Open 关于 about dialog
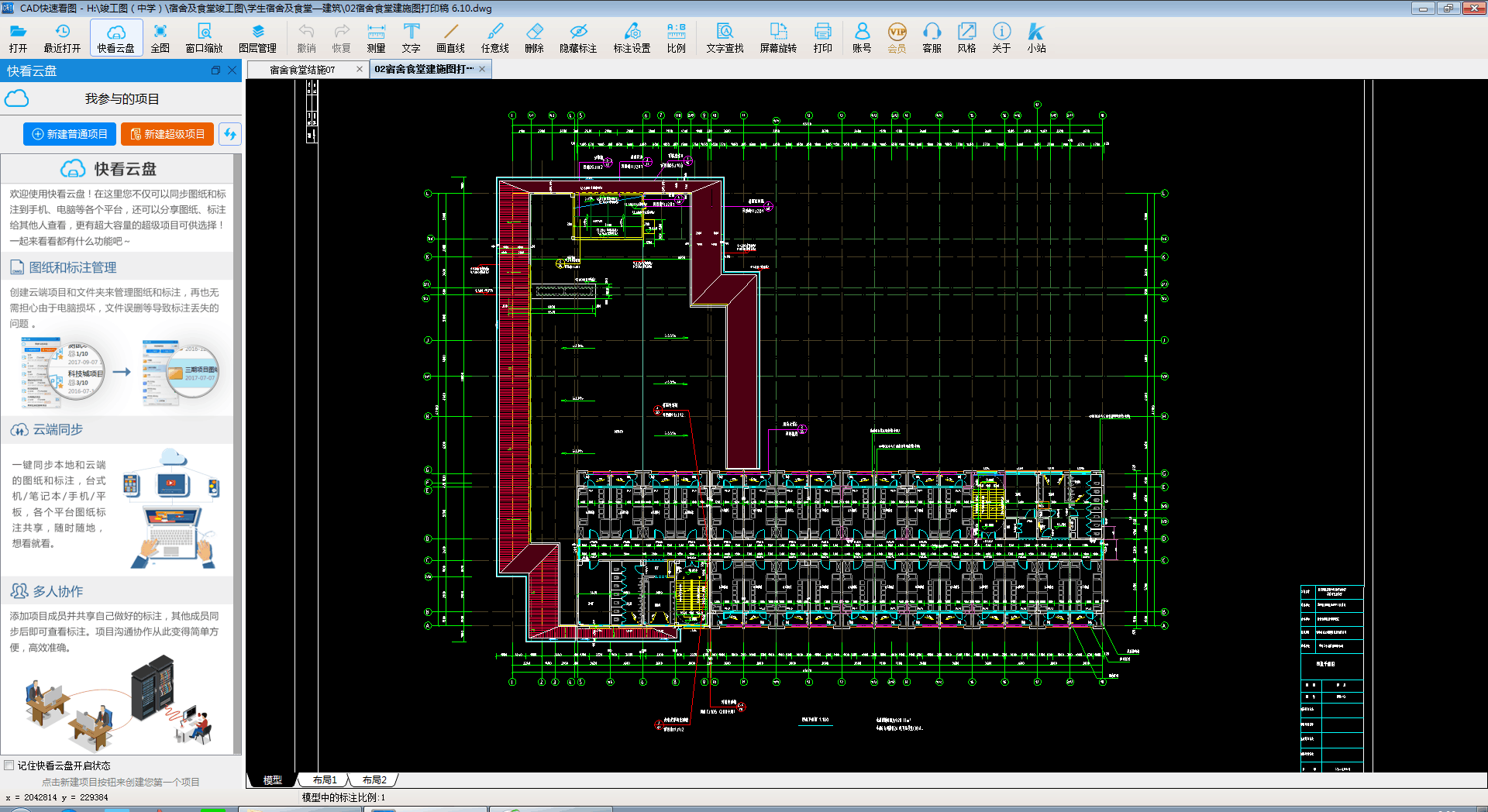The image size is (1488, 812). tap(1001, 38)
